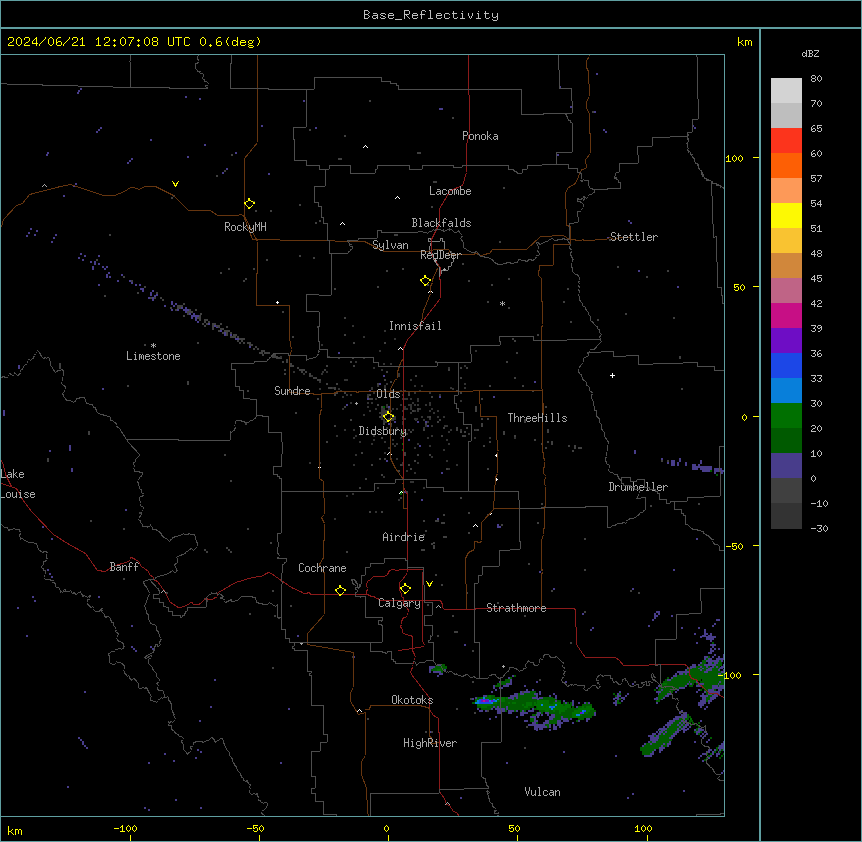Click the green echo northwest of Vulcan
The width and height of the screenshot is (862, 842).
tap(536, 707)
